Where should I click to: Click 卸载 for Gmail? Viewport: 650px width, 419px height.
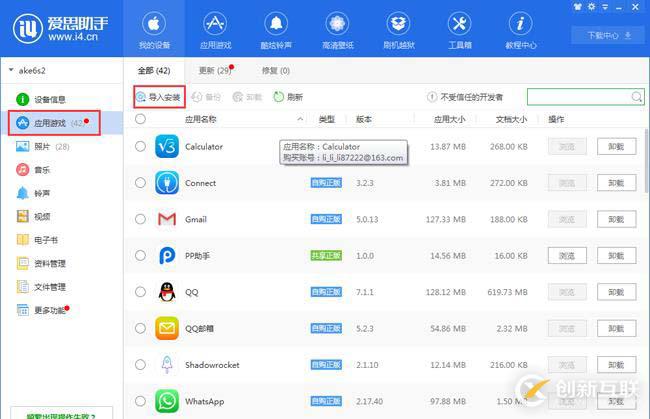[616, 219]
